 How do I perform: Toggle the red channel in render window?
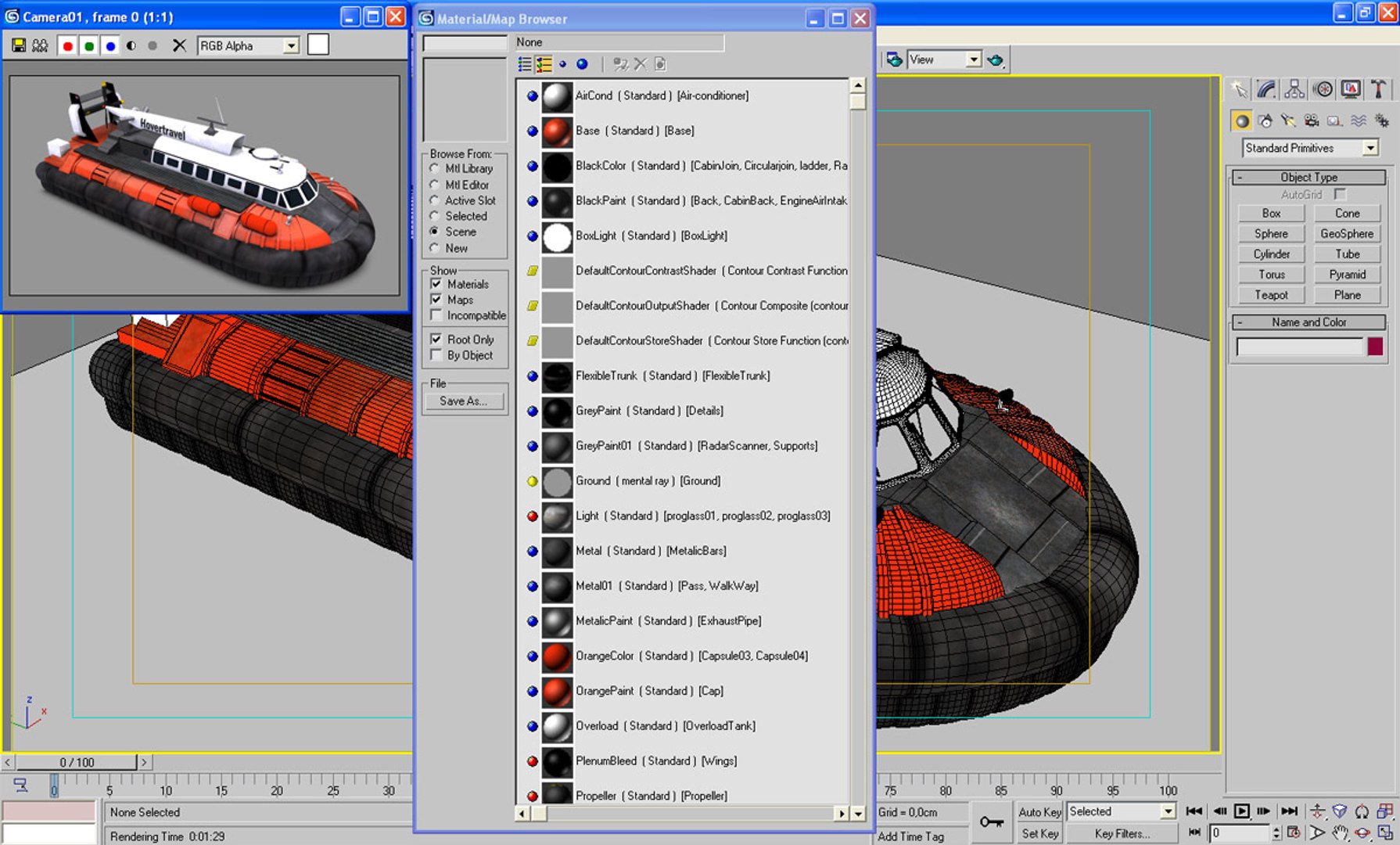68,46
